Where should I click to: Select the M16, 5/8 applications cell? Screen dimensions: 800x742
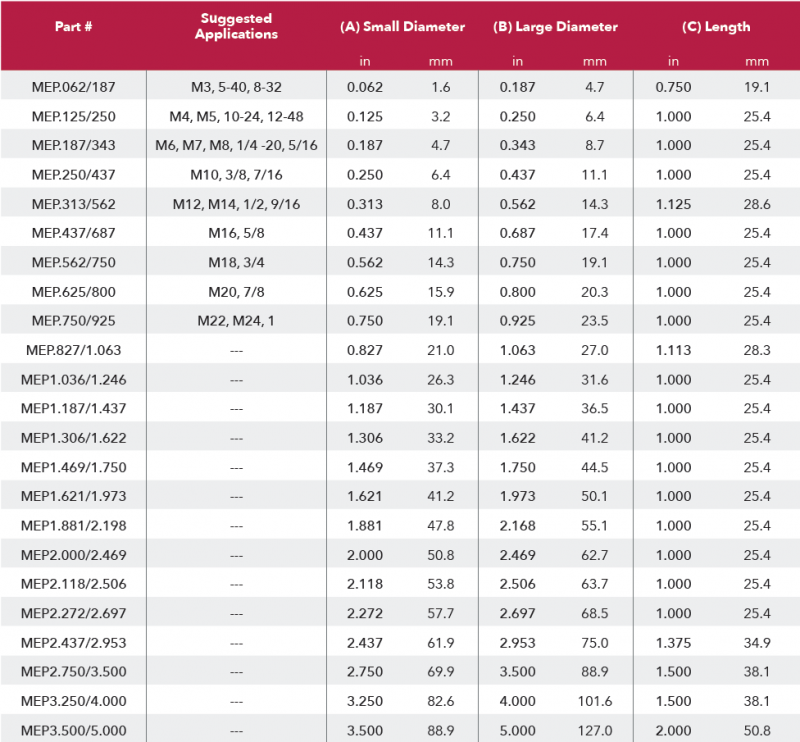237,233
